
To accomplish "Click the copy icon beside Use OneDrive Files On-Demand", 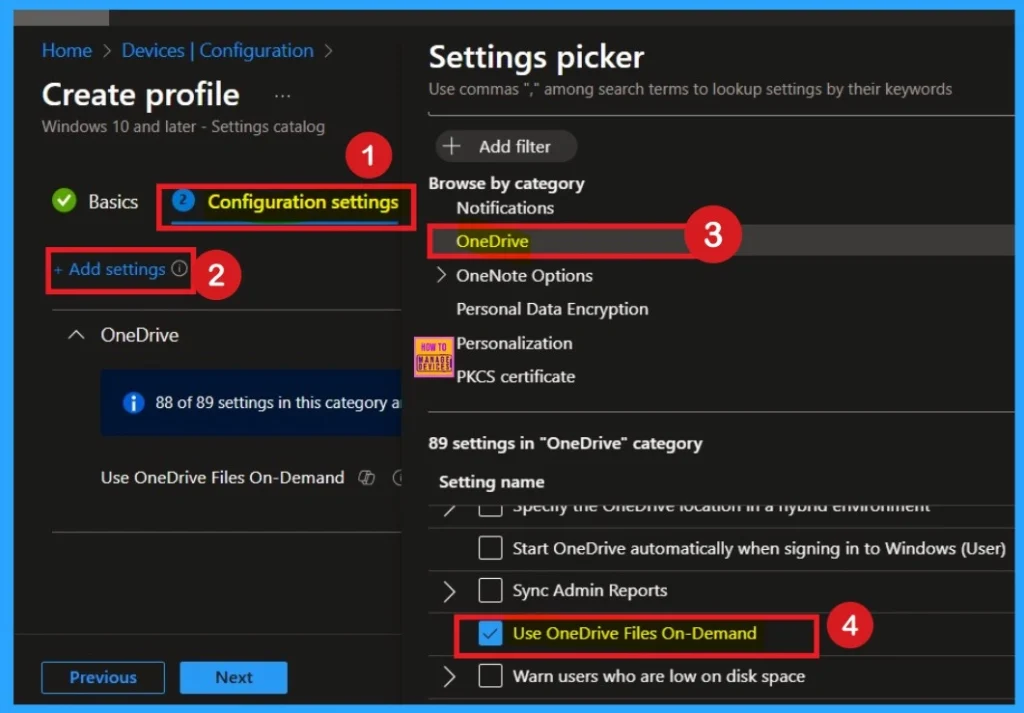I will (366, 478).
